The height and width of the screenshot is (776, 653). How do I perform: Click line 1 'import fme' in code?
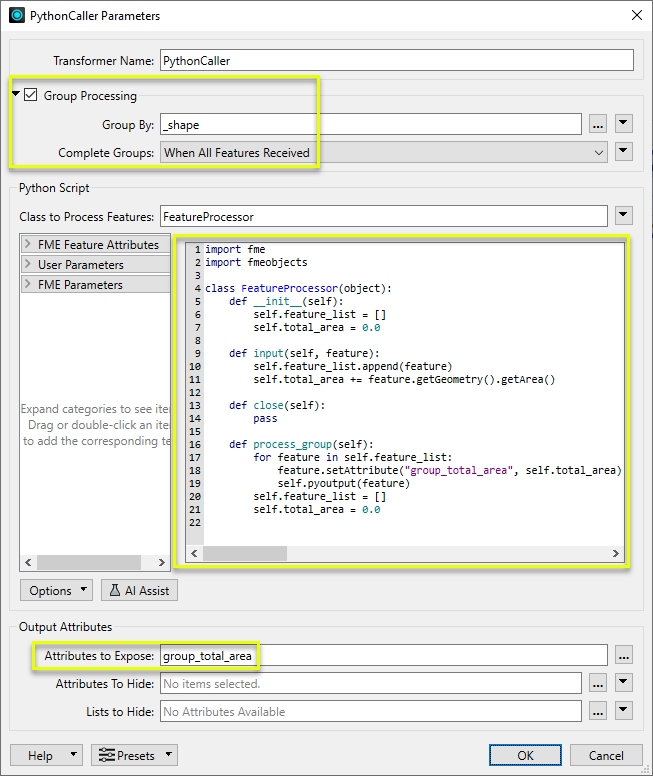[235, 249]
